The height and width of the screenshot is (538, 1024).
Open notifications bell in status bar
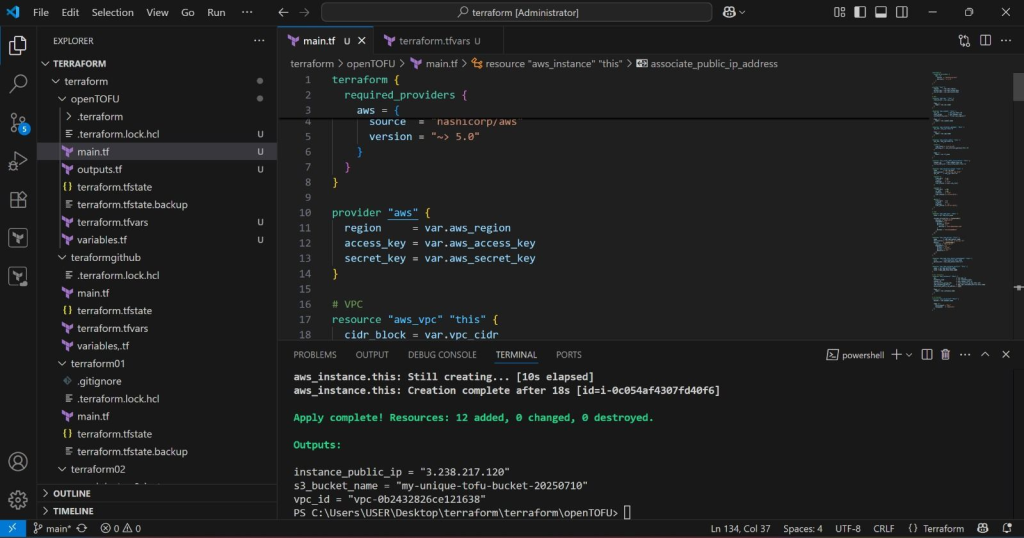pos(1006,528)
